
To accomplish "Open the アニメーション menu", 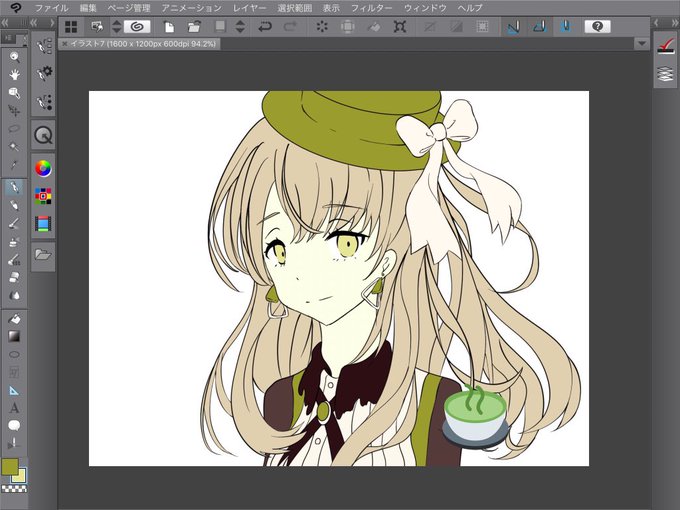I will (191, 8).
